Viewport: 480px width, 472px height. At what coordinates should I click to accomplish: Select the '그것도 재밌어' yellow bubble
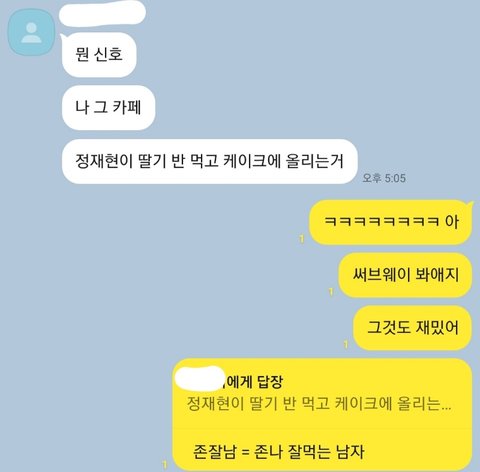[413, 328]
